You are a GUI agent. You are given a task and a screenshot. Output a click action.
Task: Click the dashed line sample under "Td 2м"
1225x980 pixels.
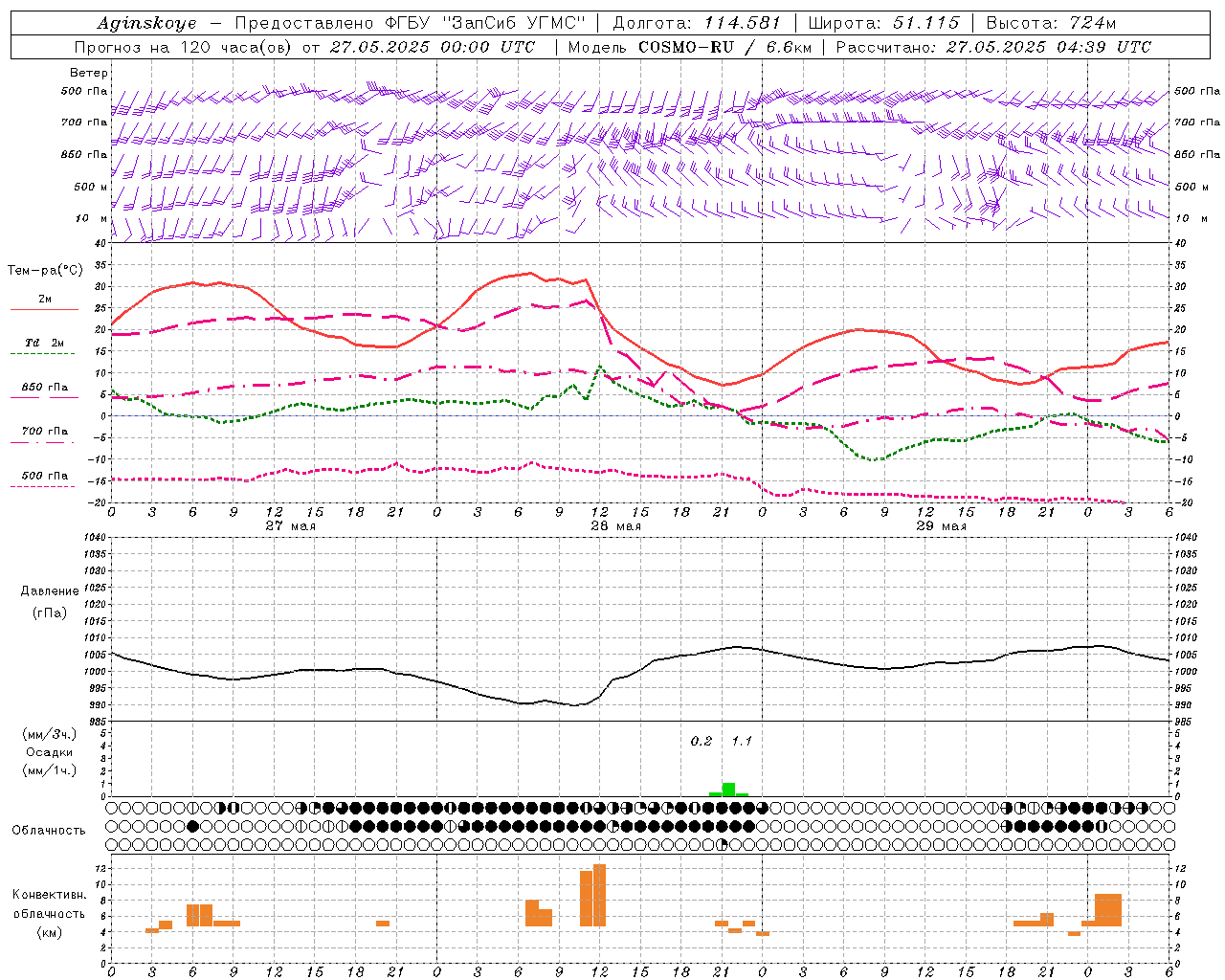[x=42, y=354]
